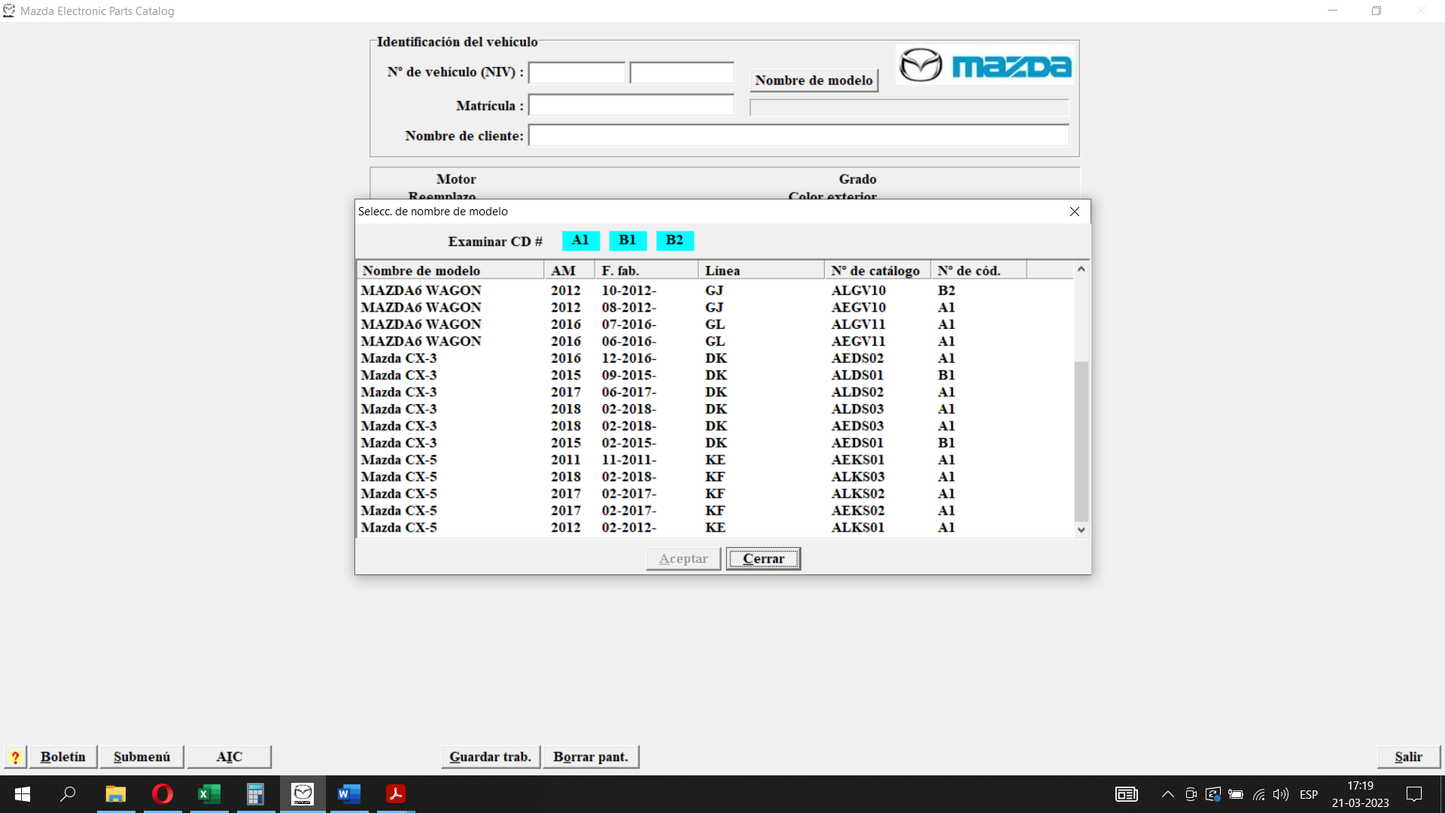1445x813 pixels.
Task: Select MAZDA6 WAGON row AEGV11
Action: [715, 342]
